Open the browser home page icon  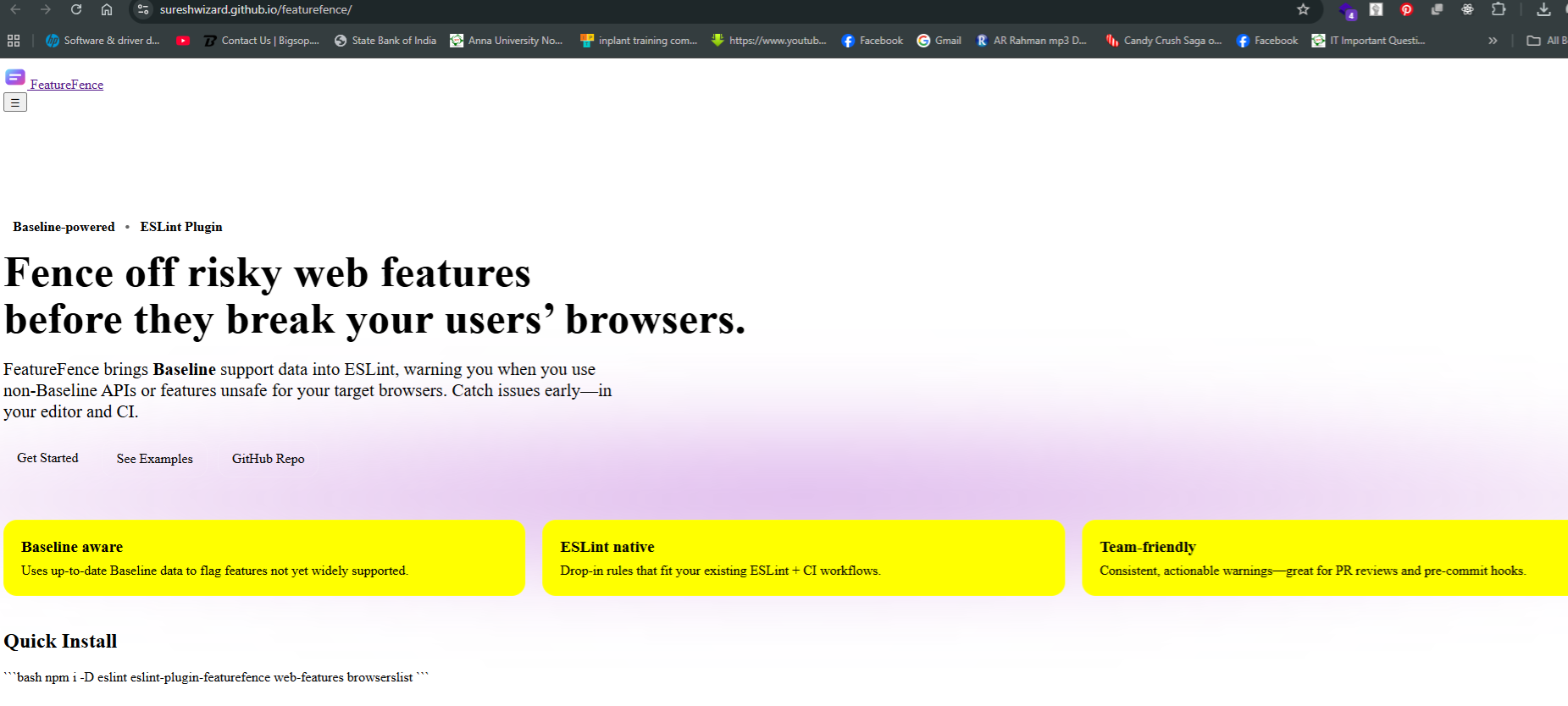pyautogui.click(x=107, y=9)
